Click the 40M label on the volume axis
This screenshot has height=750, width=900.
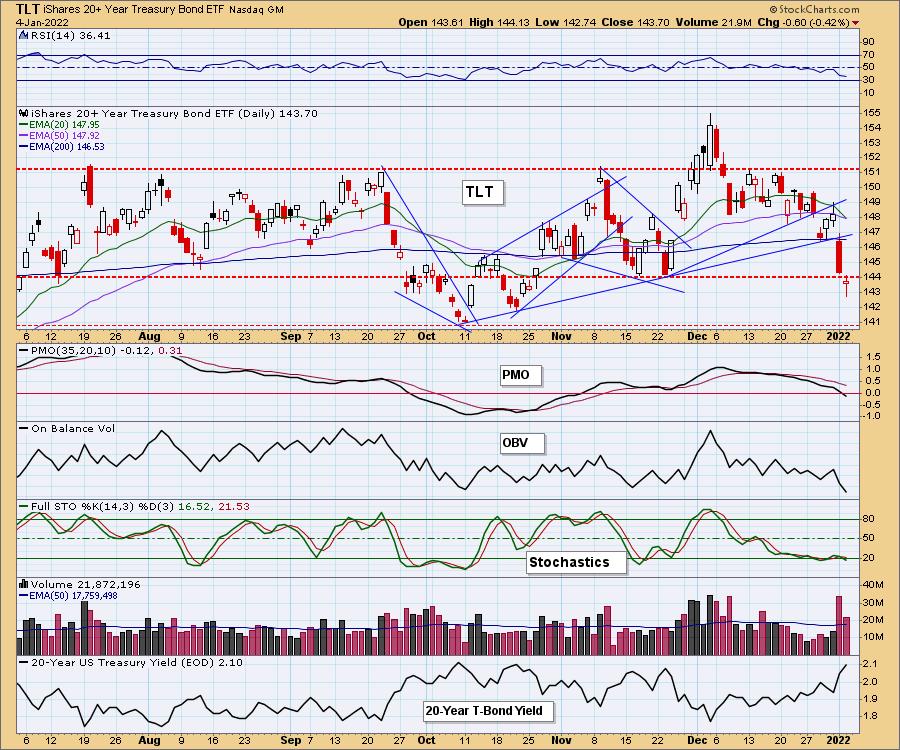[x=873, y=585]
